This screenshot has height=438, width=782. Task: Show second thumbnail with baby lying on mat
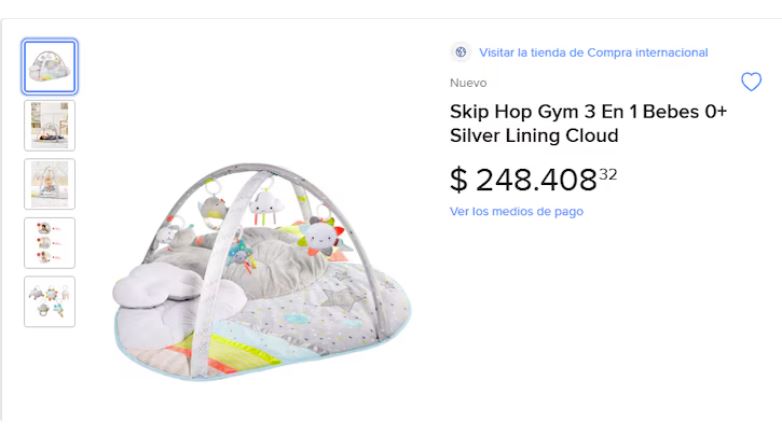50,125
